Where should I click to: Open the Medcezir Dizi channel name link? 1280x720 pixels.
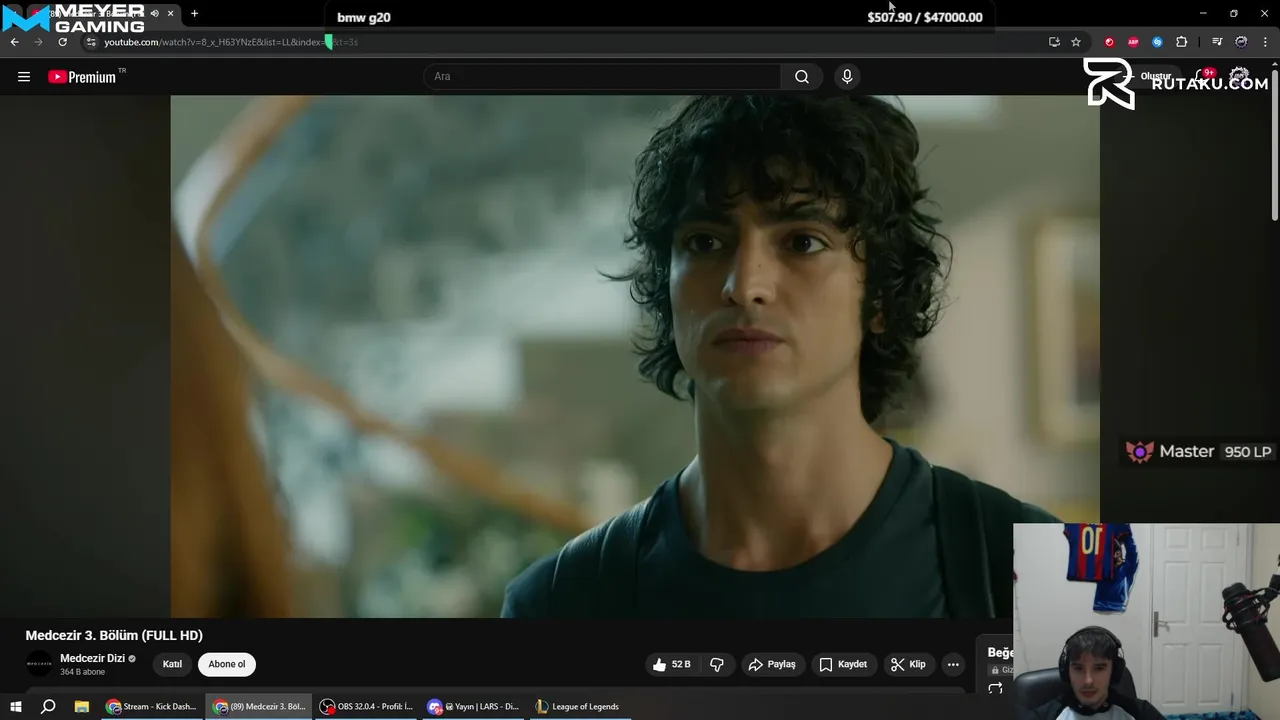pos(92,658)
